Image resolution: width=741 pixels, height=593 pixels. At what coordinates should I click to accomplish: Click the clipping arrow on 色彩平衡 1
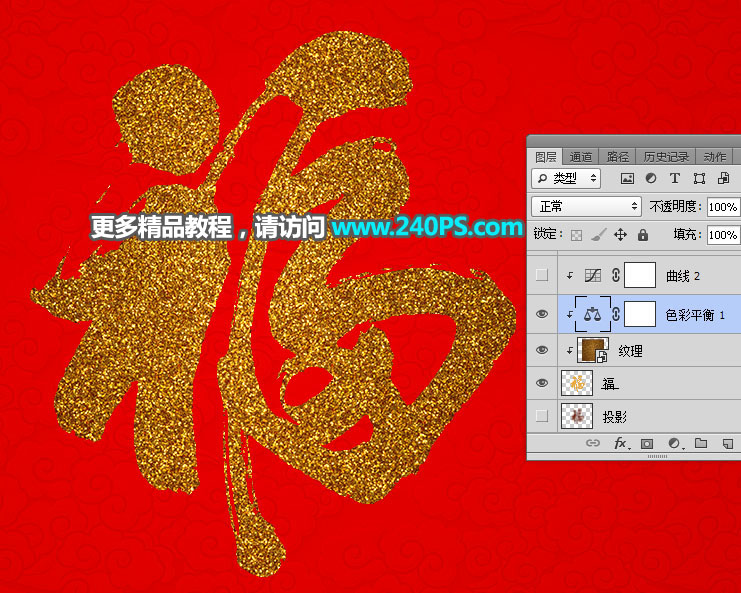569,314
